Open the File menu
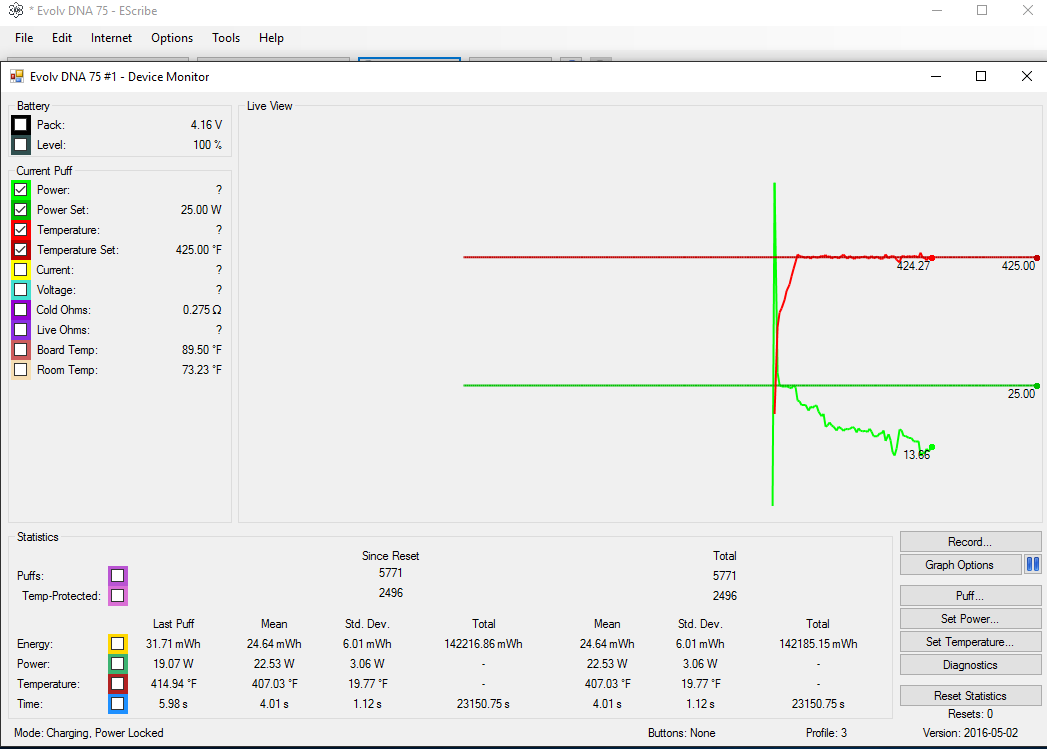This screenshot has height=749, width=1047. pos(24,38)
